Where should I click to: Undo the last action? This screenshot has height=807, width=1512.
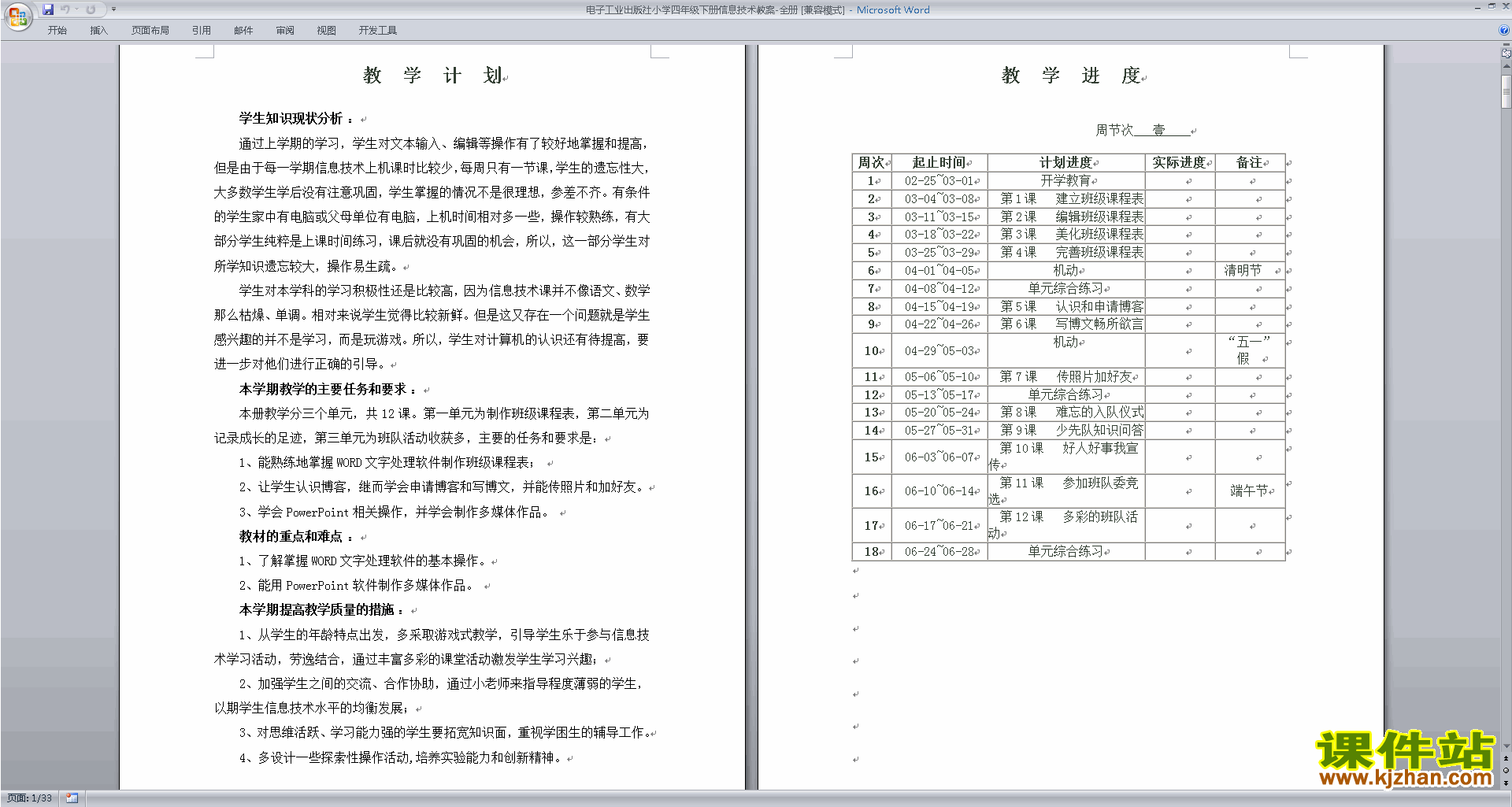pyautogui.click(x=65, y=9)
